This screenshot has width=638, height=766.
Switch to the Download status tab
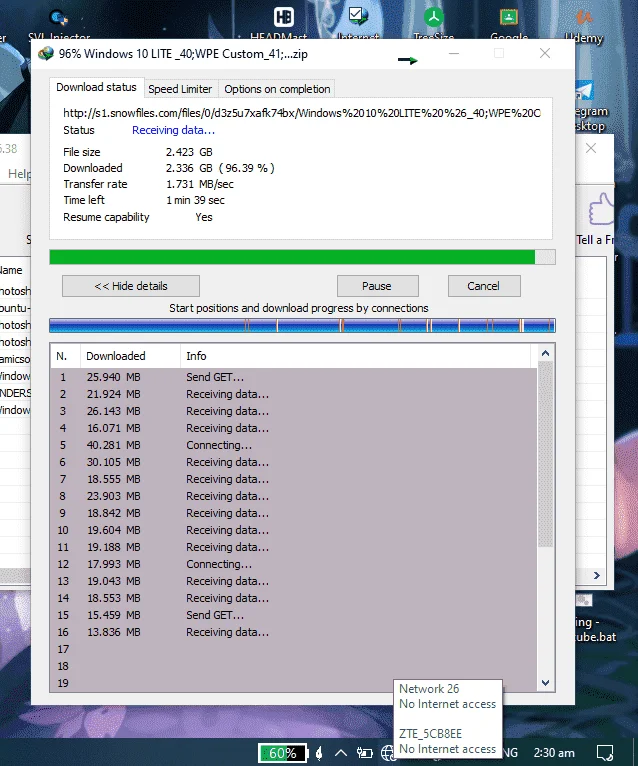[96, 87]
